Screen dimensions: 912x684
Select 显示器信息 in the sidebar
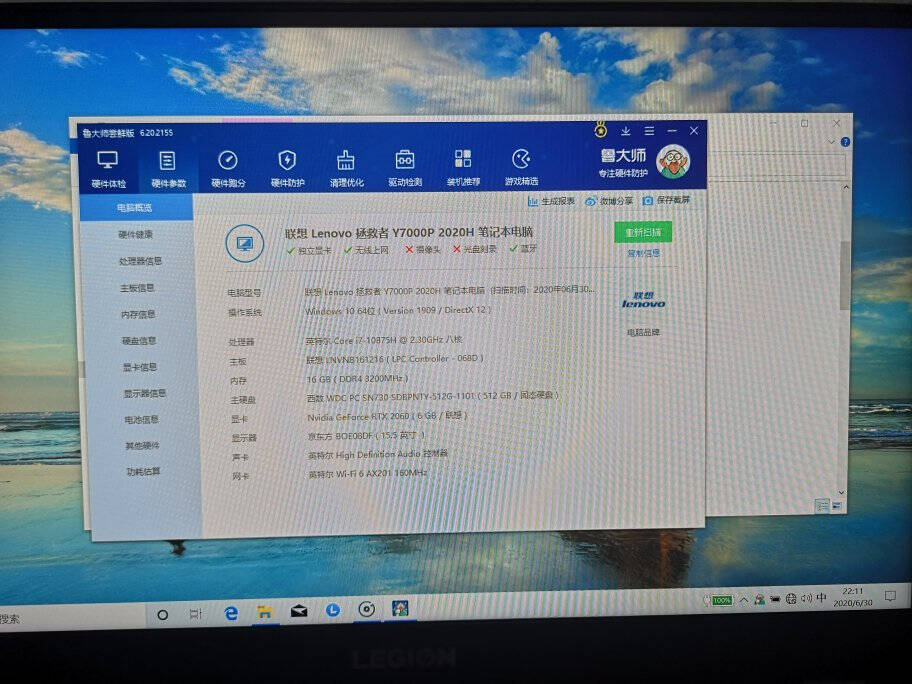[x=145, y=394]
